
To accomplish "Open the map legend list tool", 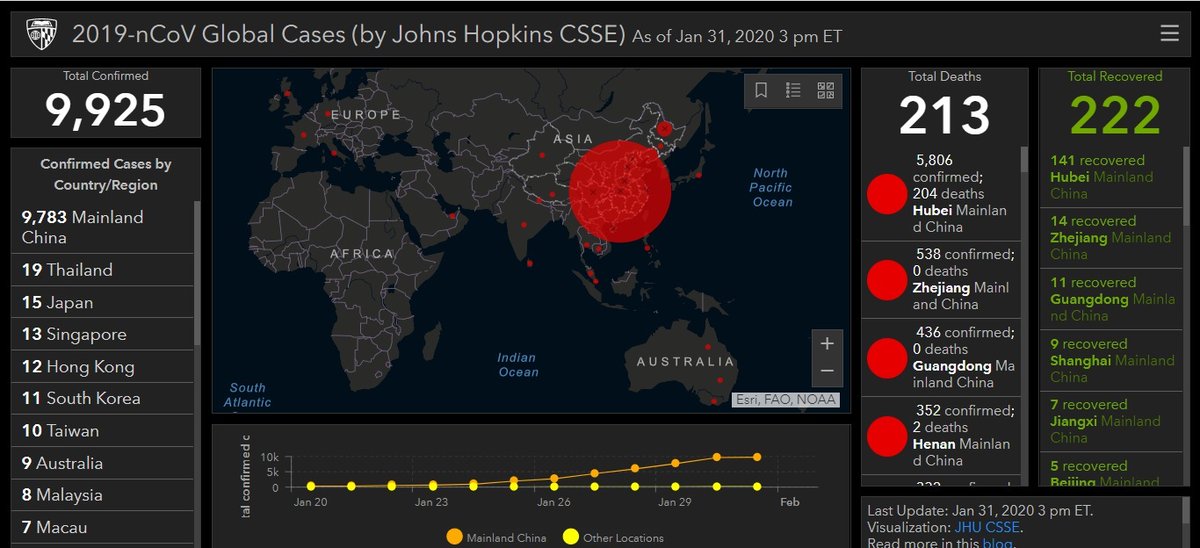I will click(793, 91).
